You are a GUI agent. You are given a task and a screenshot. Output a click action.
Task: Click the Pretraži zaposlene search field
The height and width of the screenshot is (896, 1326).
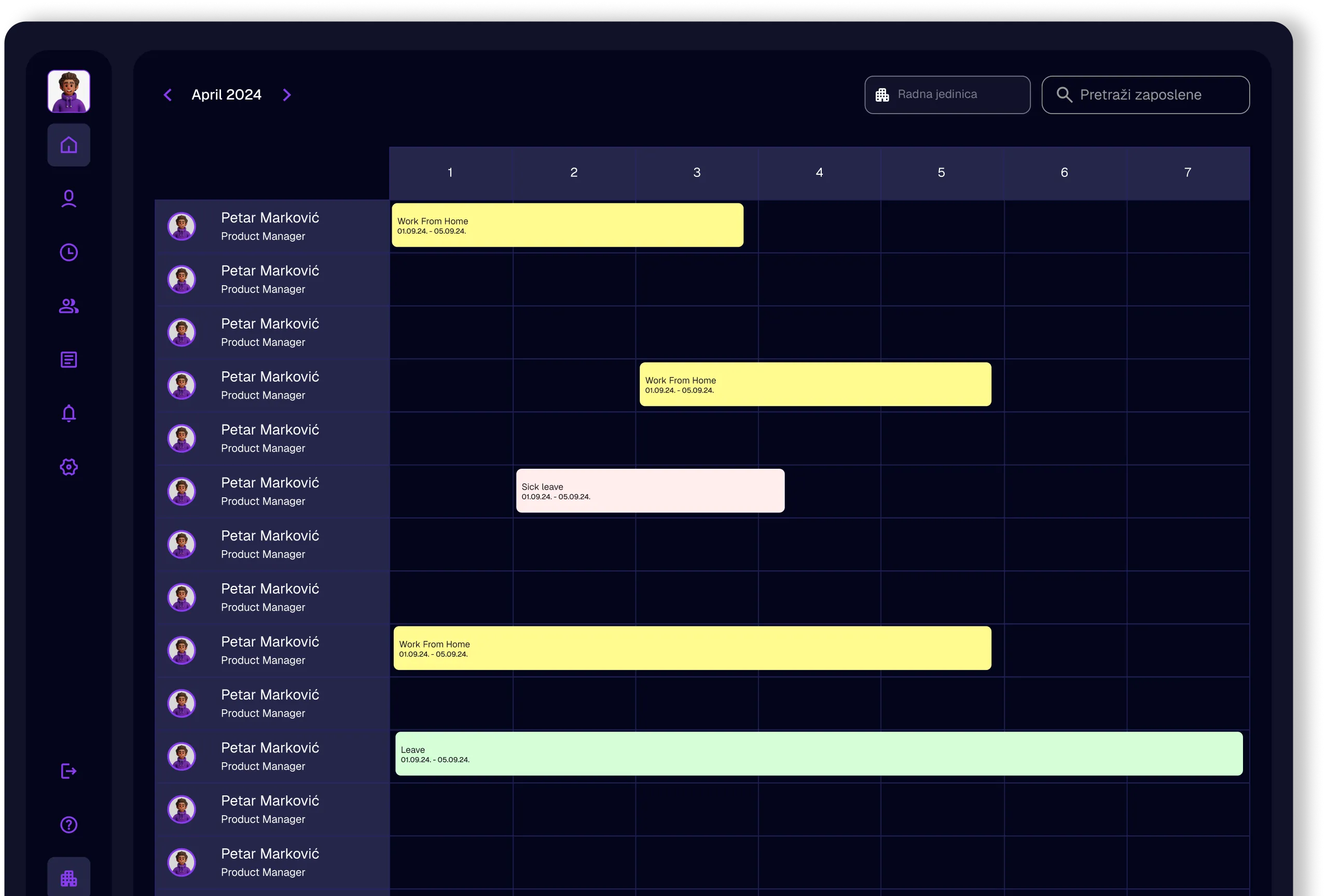click(x=1145, y=95)
